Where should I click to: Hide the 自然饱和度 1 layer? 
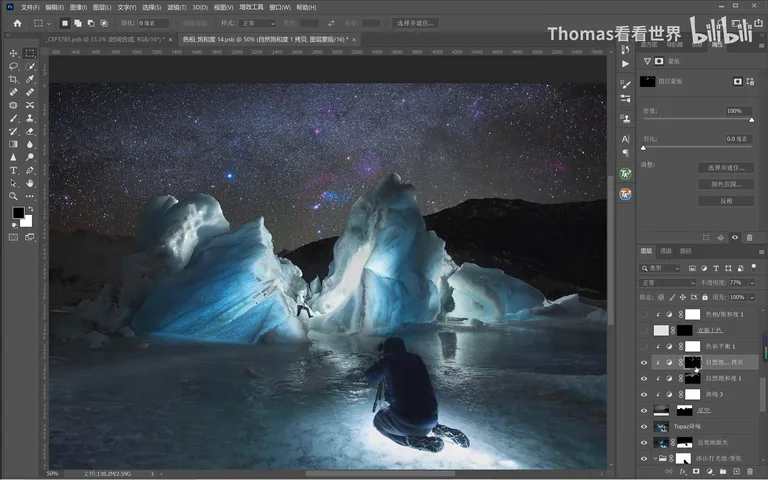point(644,379)
